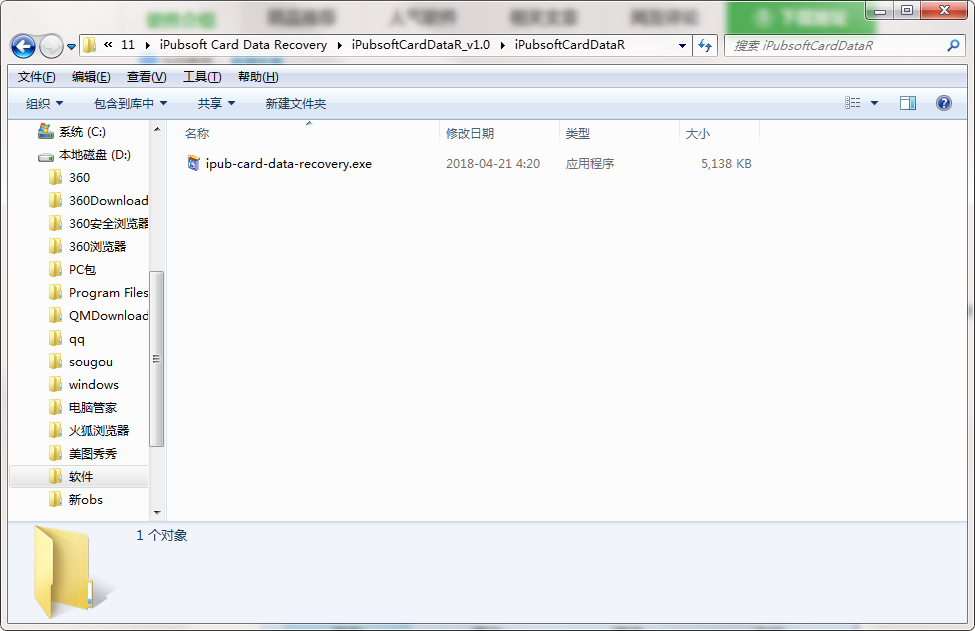The width and height of the screenshot is (975, 631).
Task: Navigate to iPubsoftCardDataR_v1.0 breadcrumb
Action: click(421, 45)
